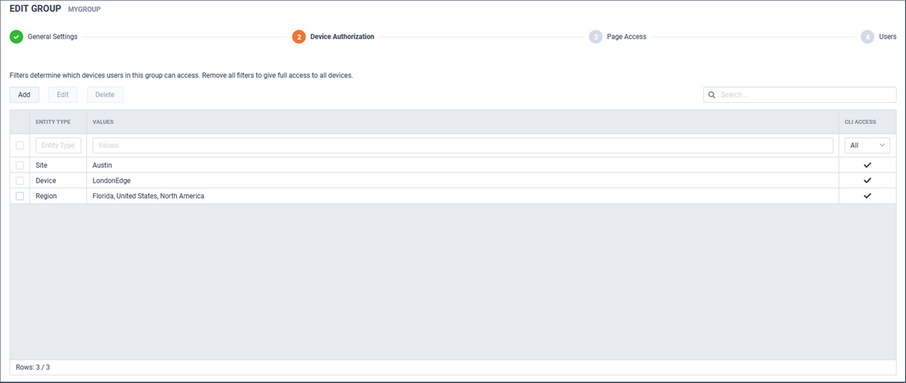906x383 pixels.
Task: Click the magnifier icon in search box
Action: (712, 95)
